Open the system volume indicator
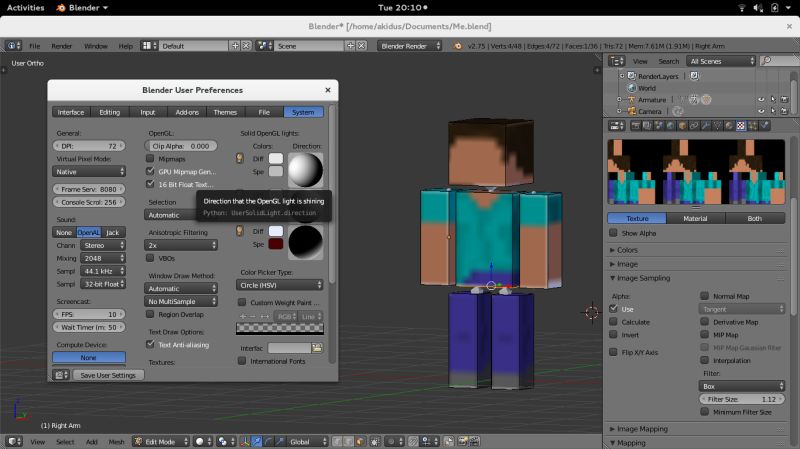The image size is (800, 449). [x=758, y=8]
